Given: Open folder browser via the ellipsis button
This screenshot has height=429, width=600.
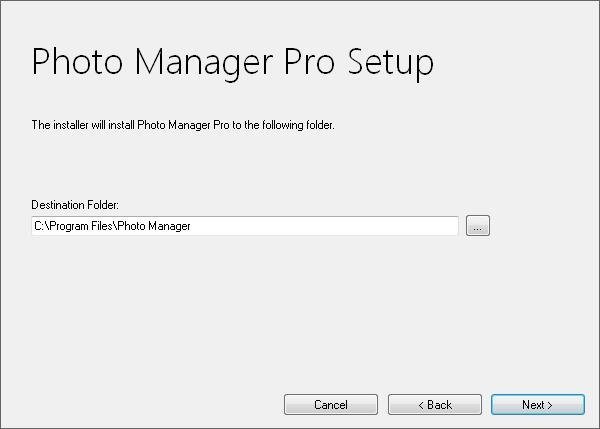Looking at the screenshot, I should (x=478, y=226).
